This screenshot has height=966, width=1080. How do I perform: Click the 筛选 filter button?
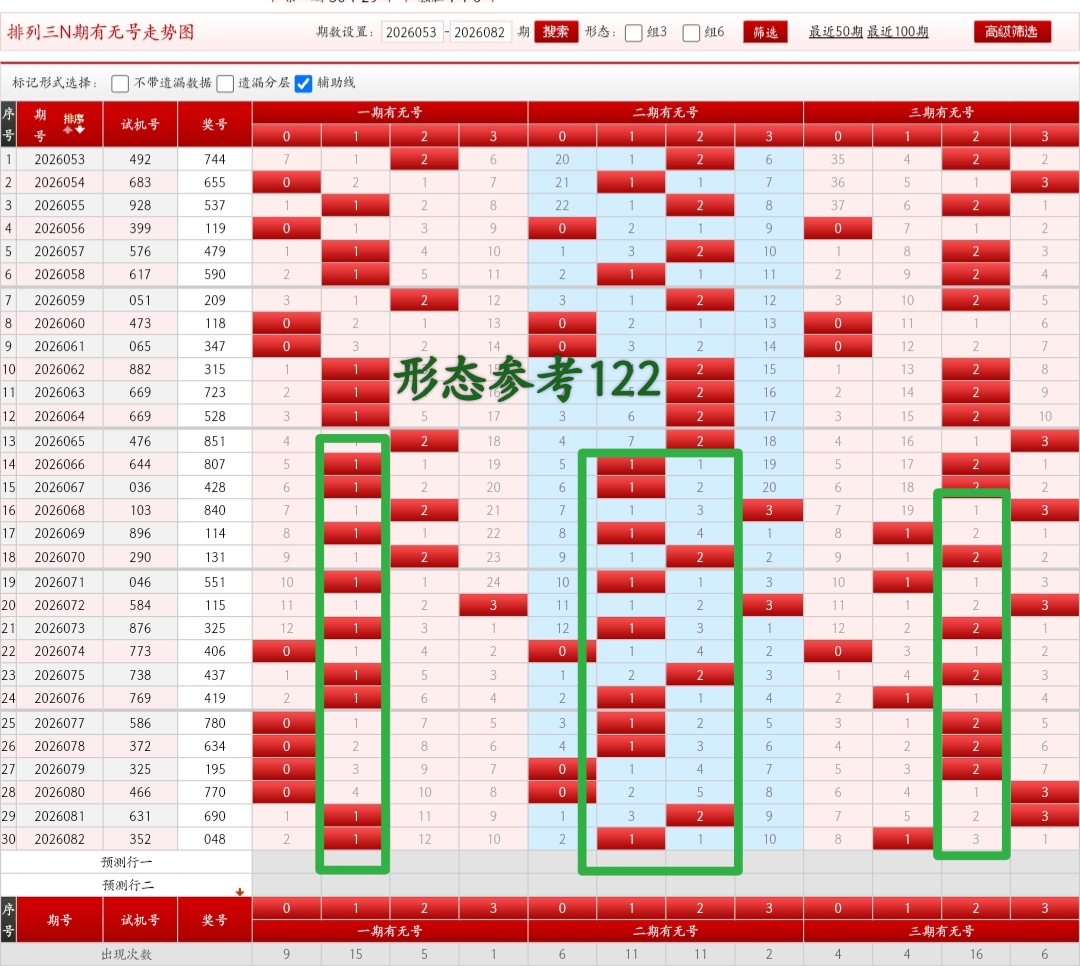pyautogui.click(x=765, y=31)
